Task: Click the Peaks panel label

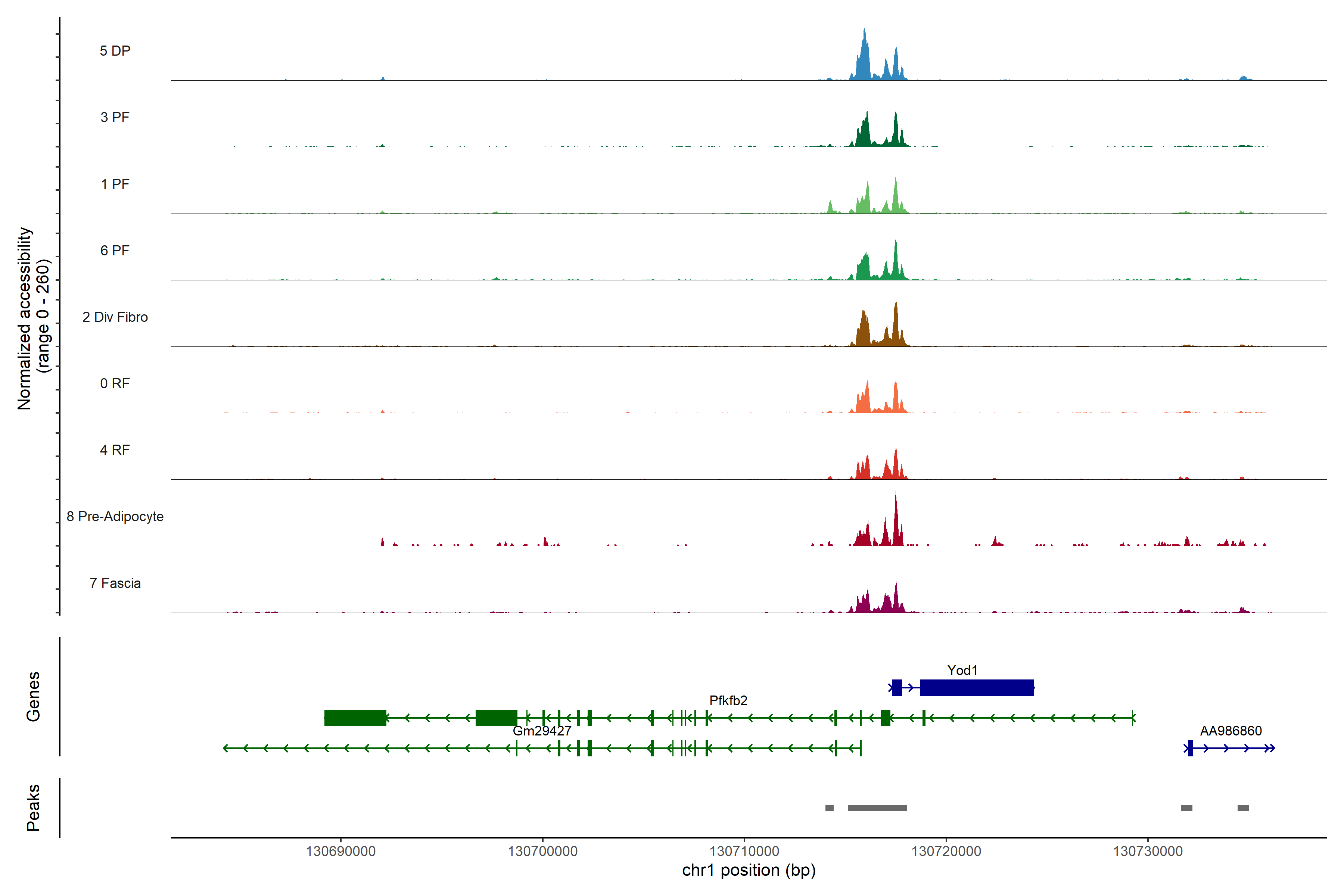Action: tap(33, 808)
